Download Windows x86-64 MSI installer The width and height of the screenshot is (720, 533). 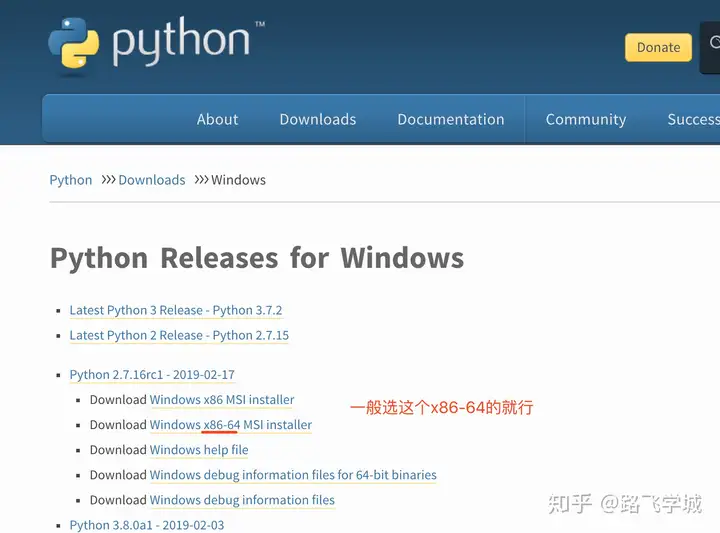231,425
